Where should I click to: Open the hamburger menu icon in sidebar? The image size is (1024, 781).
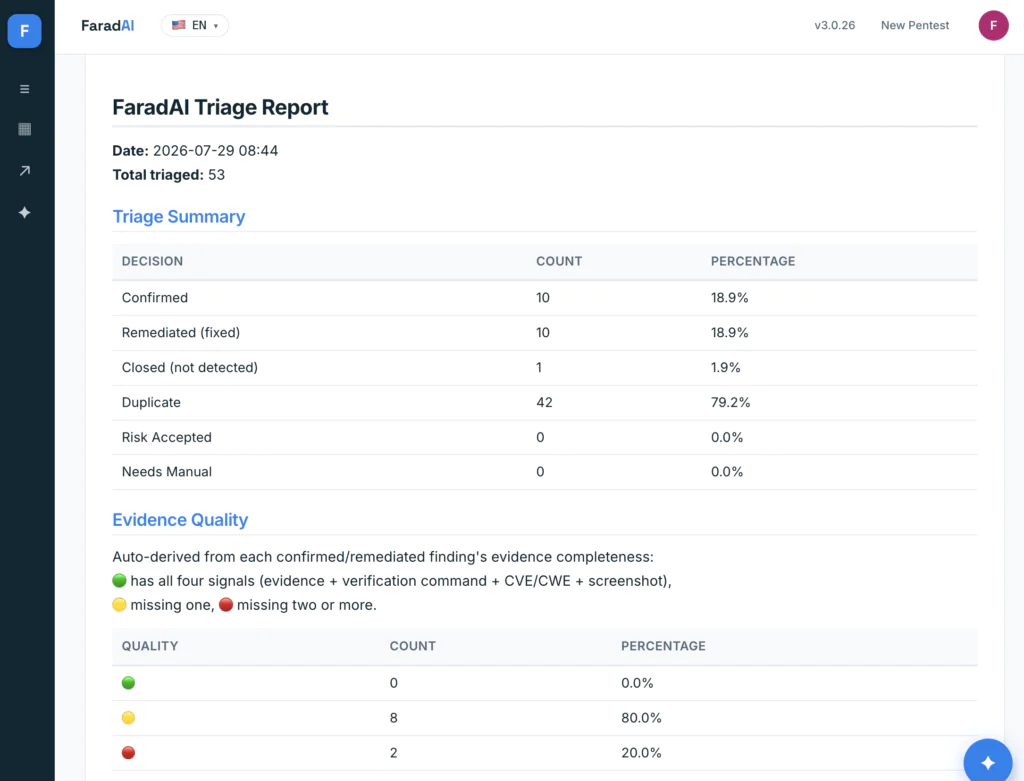click(25, 89)
